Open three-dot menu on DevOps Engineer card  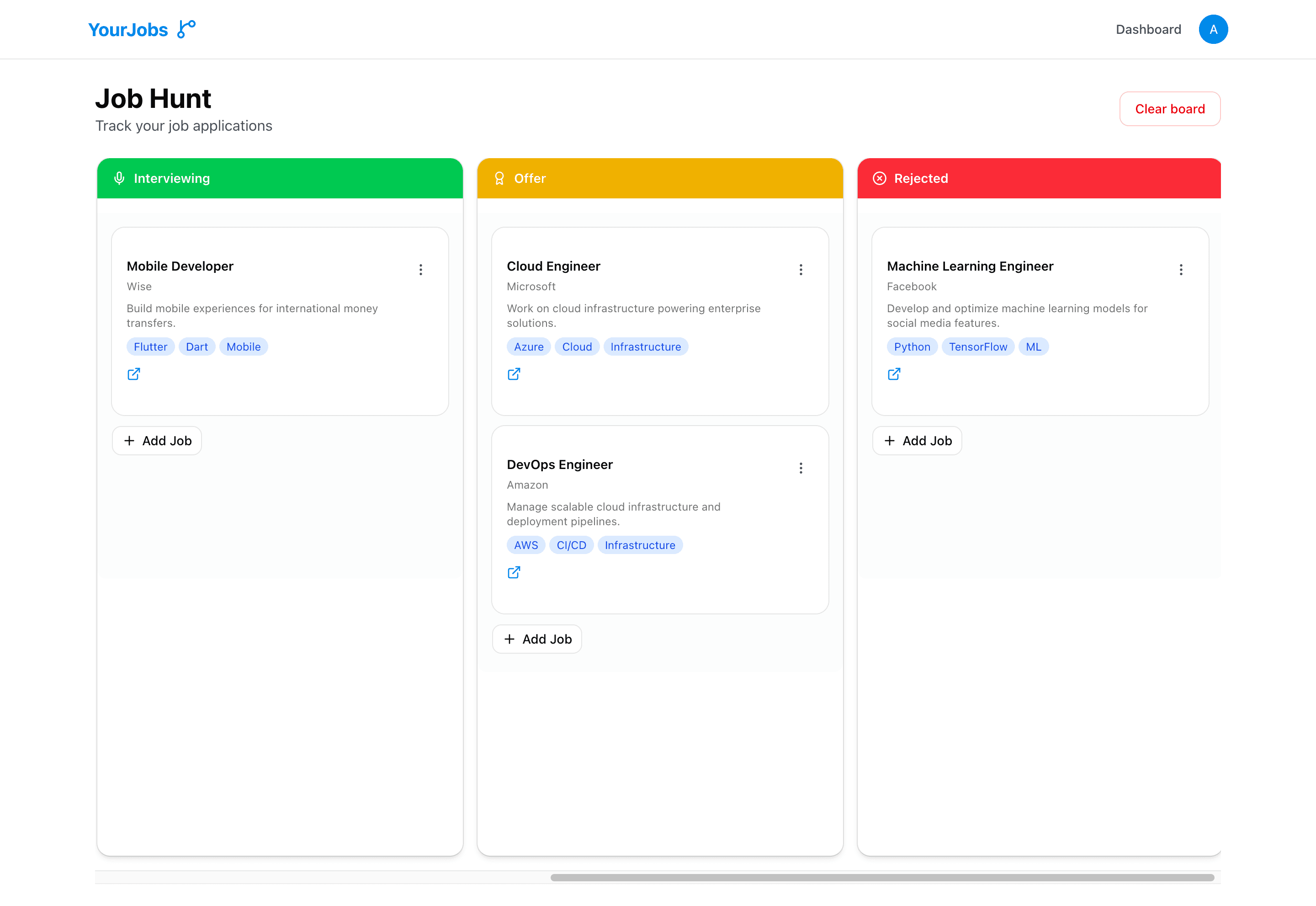pos(801,468)
